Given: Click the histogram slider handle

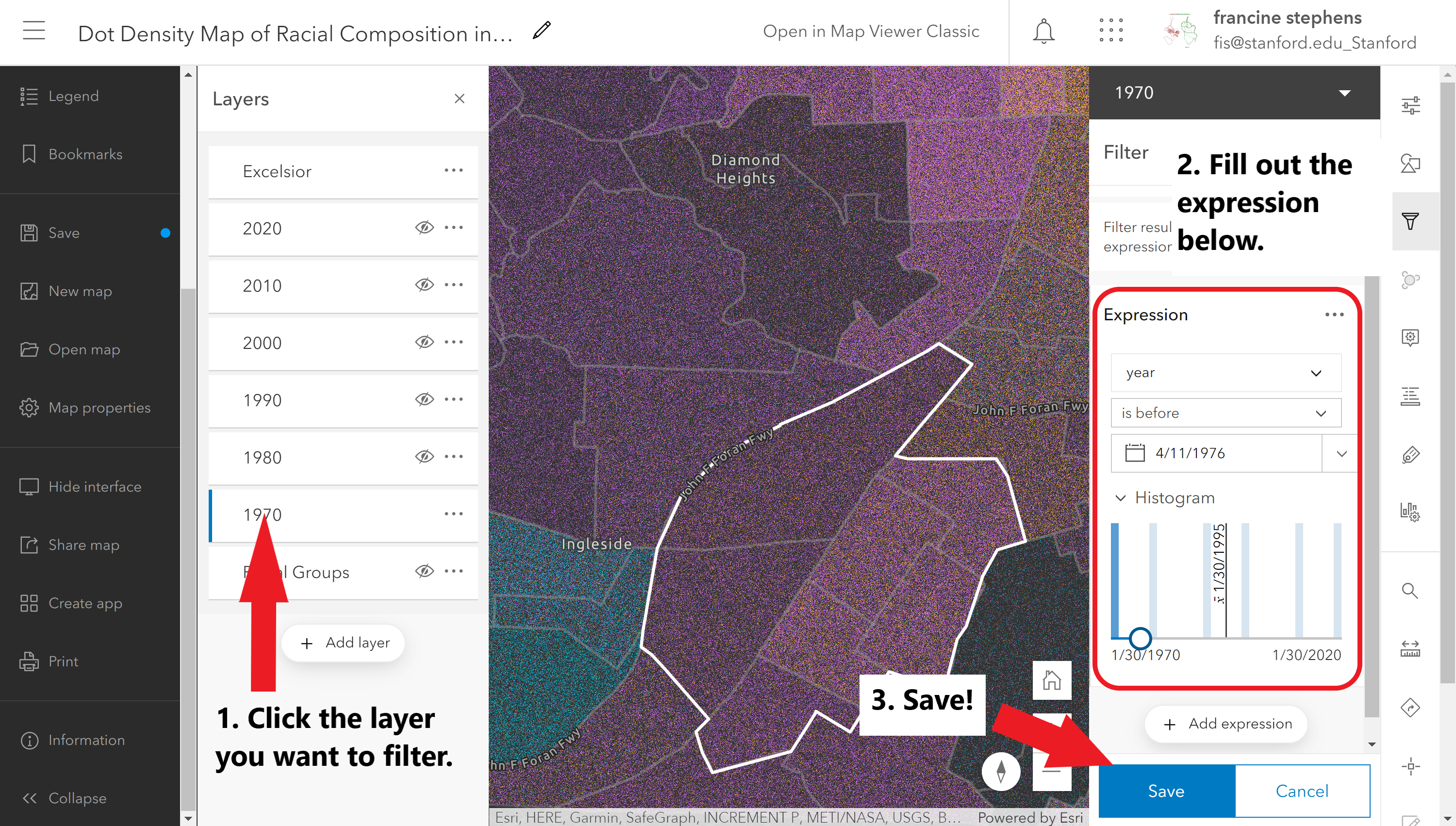Looking at the screenshot, I should pyautogui.click(x=1140, y=638).
